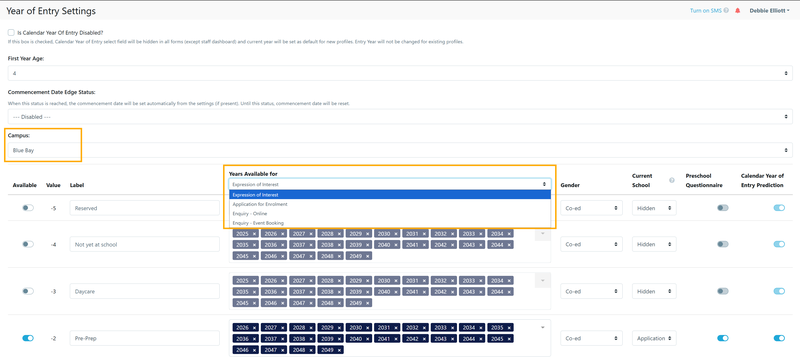The width and height of the screenshot is (800, 360).
Task: Remove the 2025 tag in Daycare row
Action: pos(254,280)
